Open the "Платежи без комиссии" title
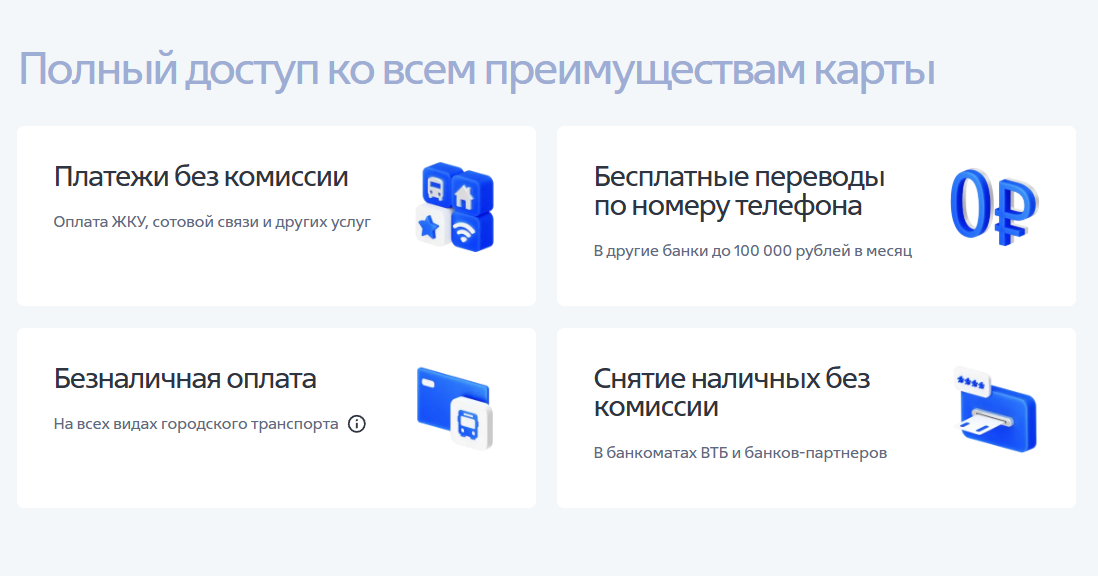The image size is (1098, 576). pos(201,177)
